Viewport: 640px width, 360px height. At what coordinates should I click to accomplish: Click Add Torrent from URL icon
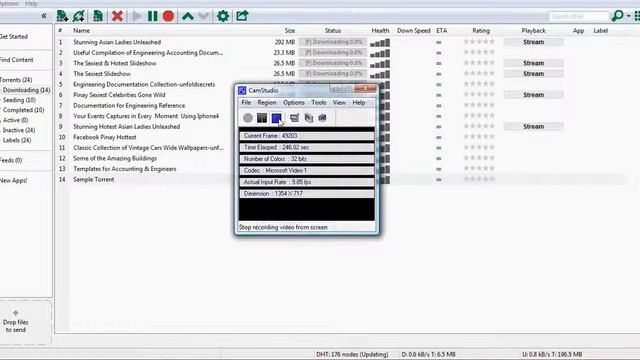[x=78, y=16]
